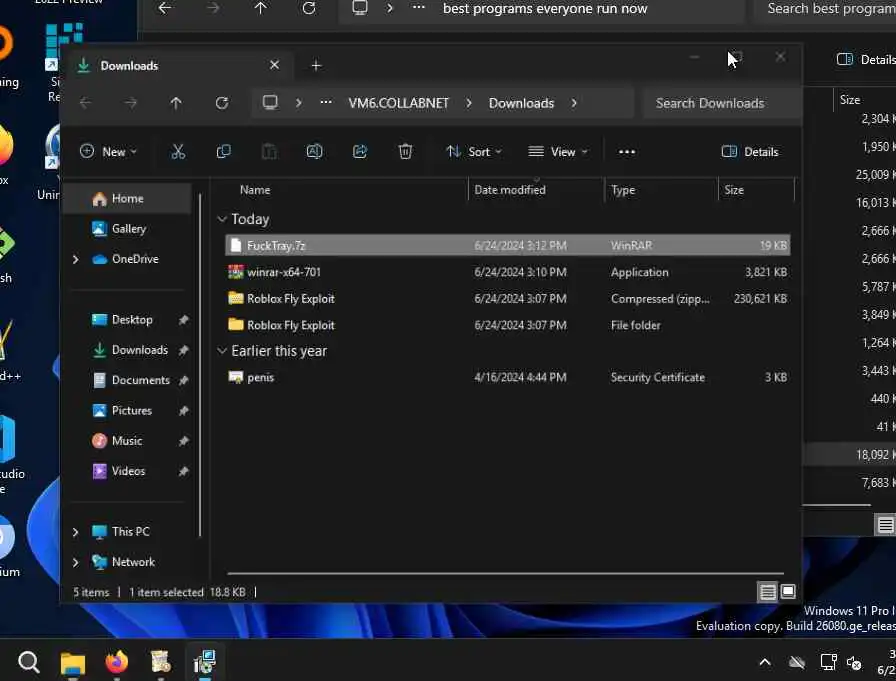
Task: Select the selected 7z WinRAR file row
Action: coord(507,246)
